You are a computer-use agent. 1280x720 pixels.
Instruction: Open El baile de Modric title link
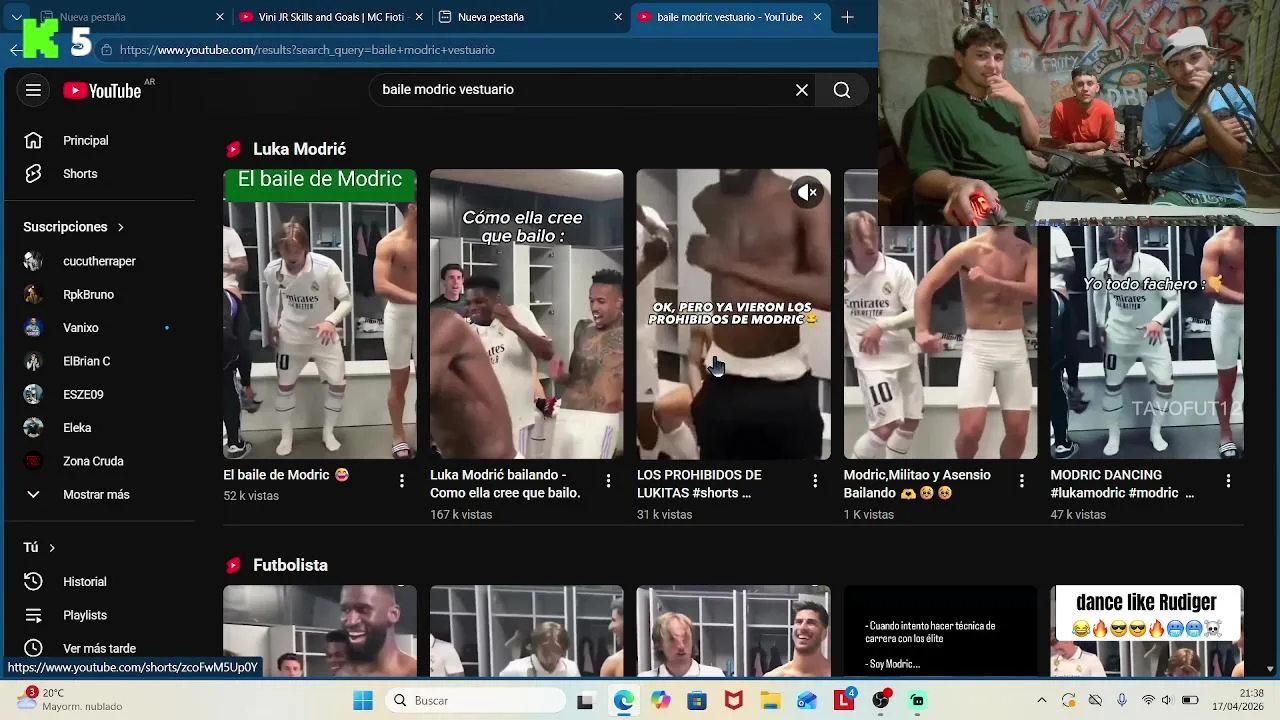pos(286,475)
